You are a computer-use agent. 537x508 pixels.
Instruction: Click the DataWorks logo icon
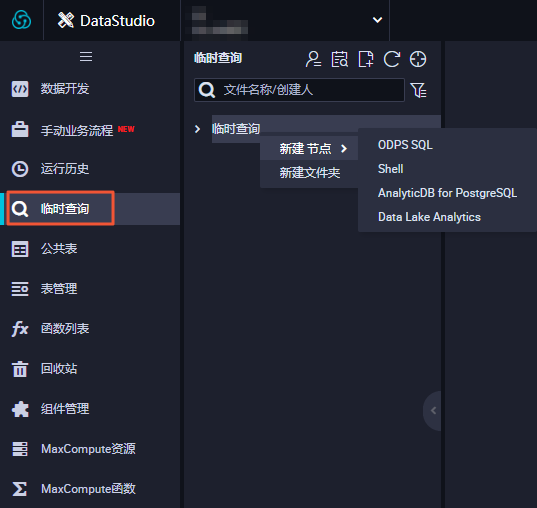click(21, 20)
